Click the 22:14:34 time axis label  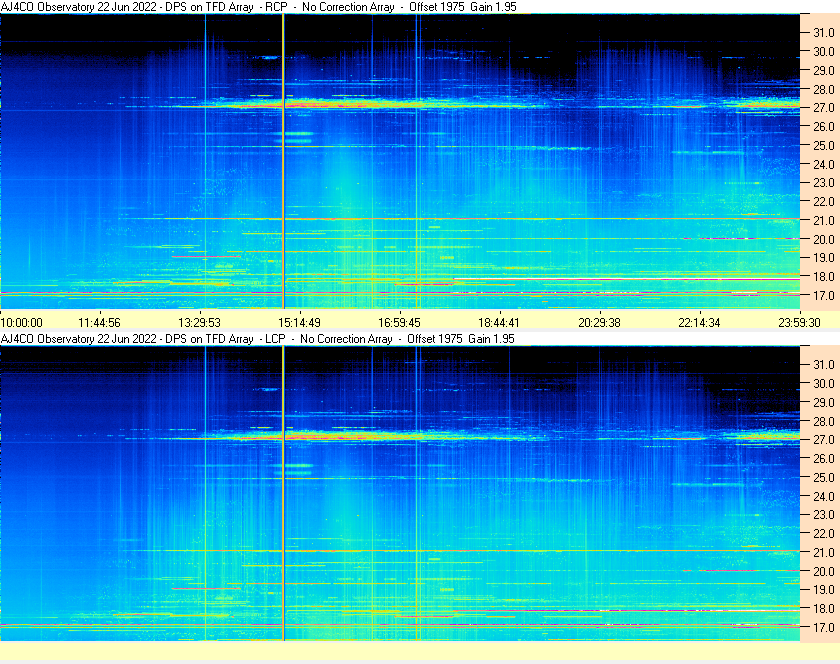[700, 323]
